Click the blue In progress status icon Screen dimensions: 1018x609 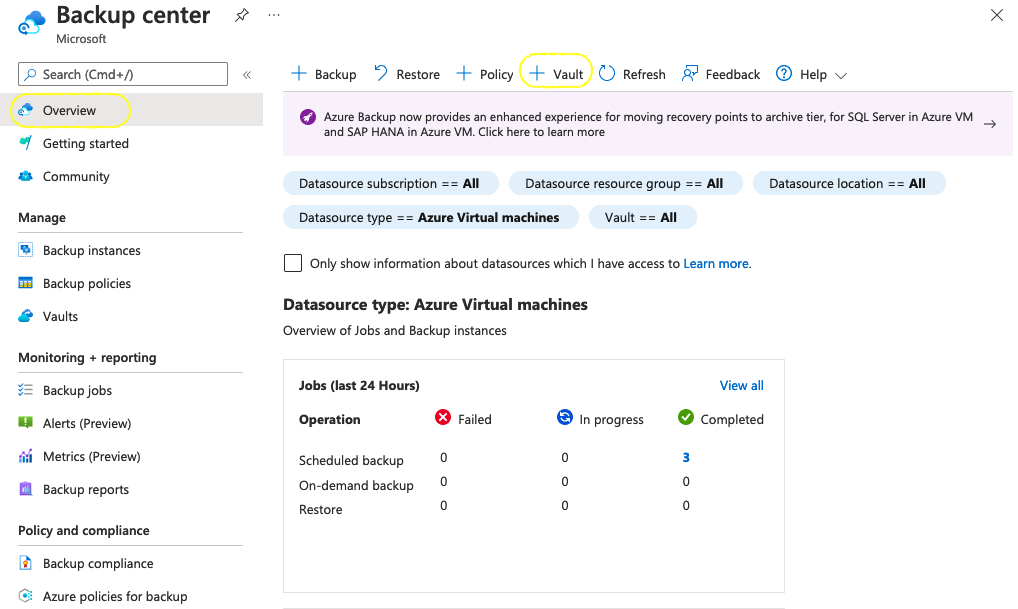click(x=565, y=417)
